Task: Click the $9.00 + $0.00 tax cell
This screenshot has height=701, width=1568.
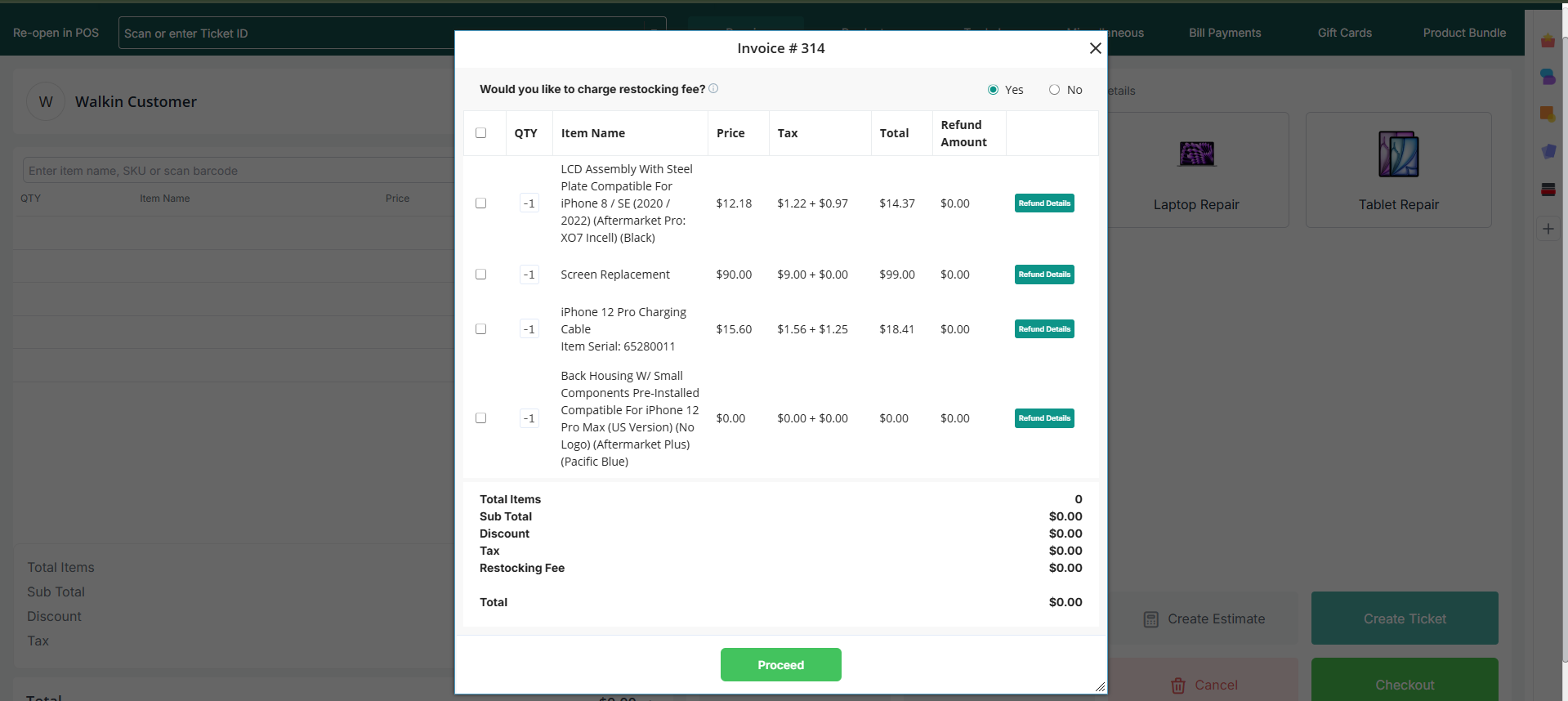Action: click(x=812, y=275)
